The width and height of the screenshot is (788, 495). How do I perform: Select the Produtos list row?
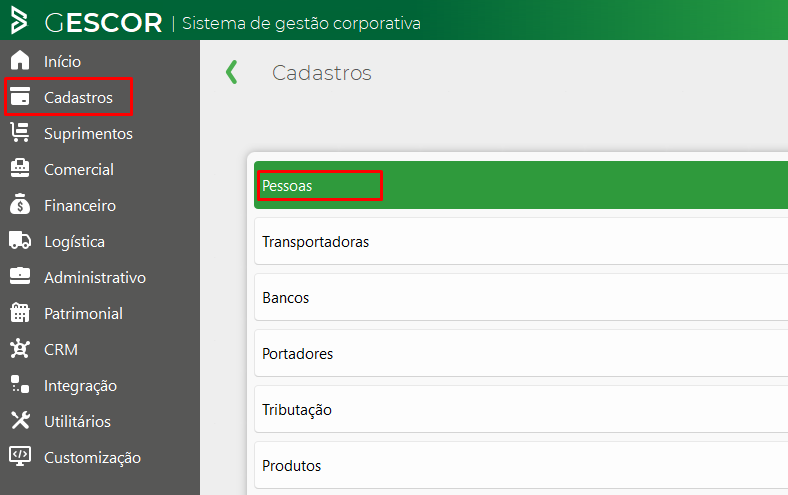click(521, 465)
